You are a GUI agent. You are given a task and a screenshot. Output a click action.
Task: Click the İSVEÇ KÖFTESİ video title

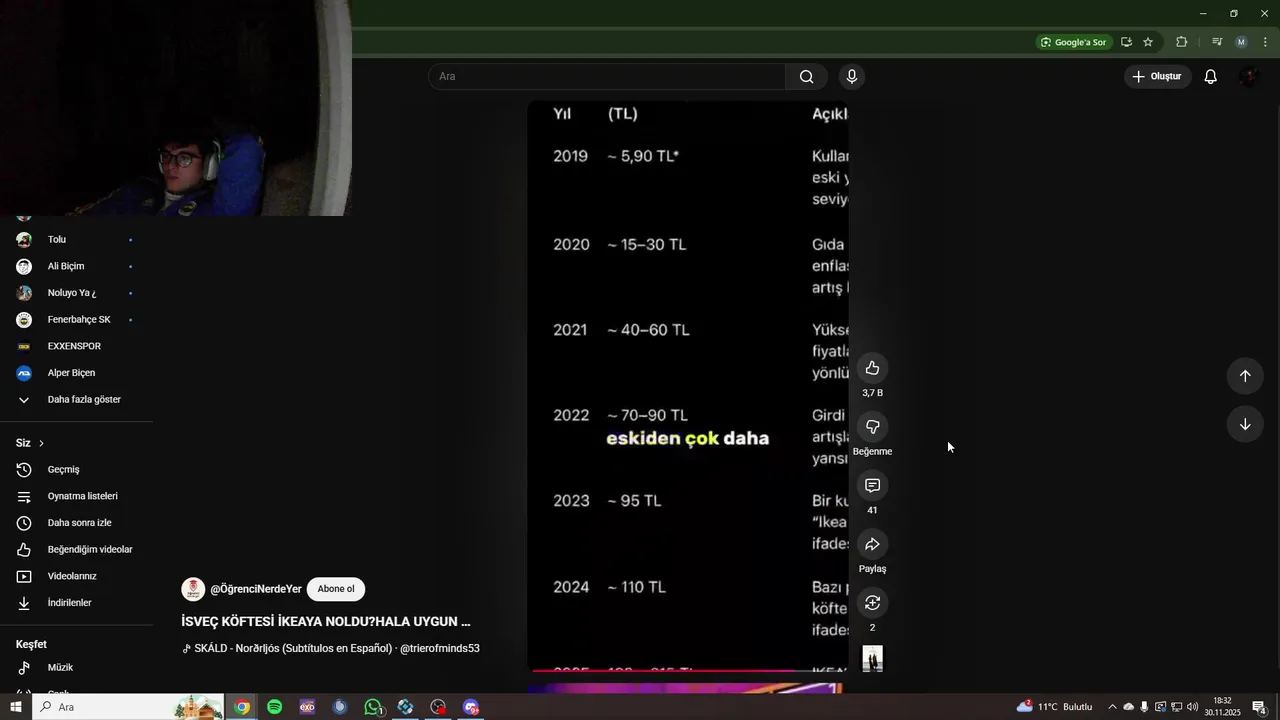coord(326,621)
